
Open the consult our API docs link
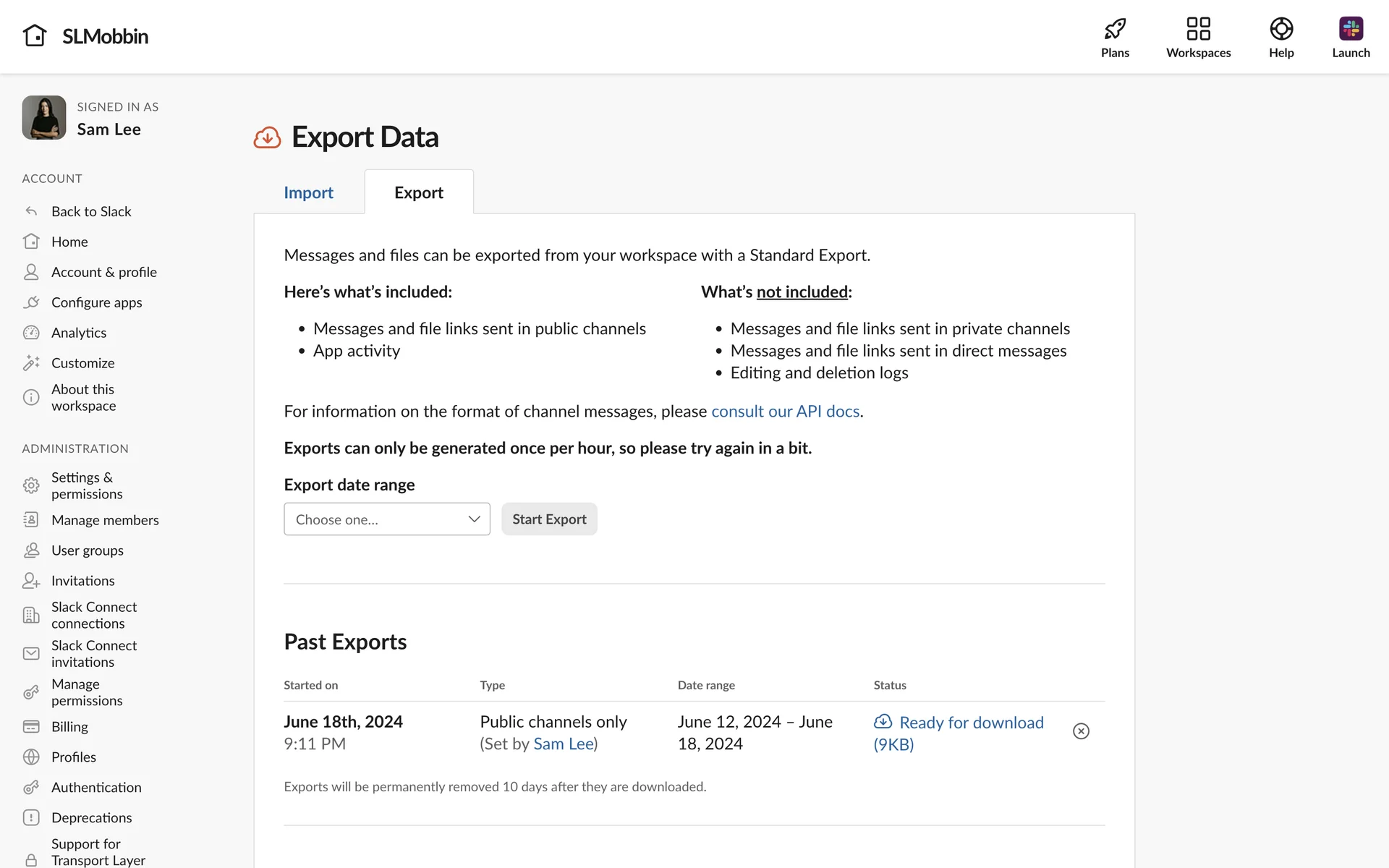click(x=785, y=412)
